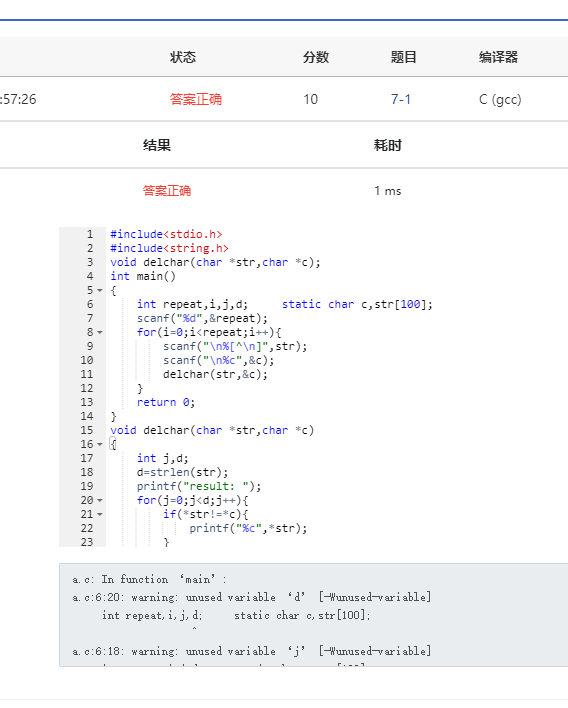Click the int main() code line
This screenshot has height=708, width=568.
coord(143,276)
